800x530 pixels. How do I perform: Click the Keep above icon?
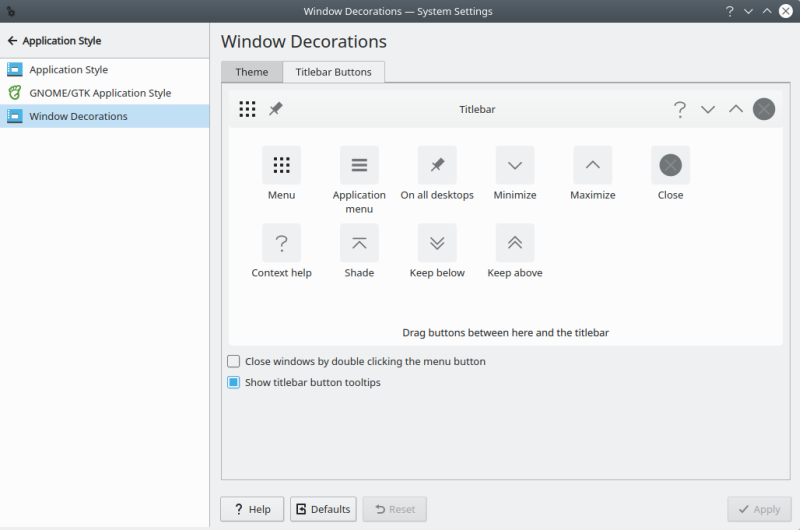(x=515, y=243)
